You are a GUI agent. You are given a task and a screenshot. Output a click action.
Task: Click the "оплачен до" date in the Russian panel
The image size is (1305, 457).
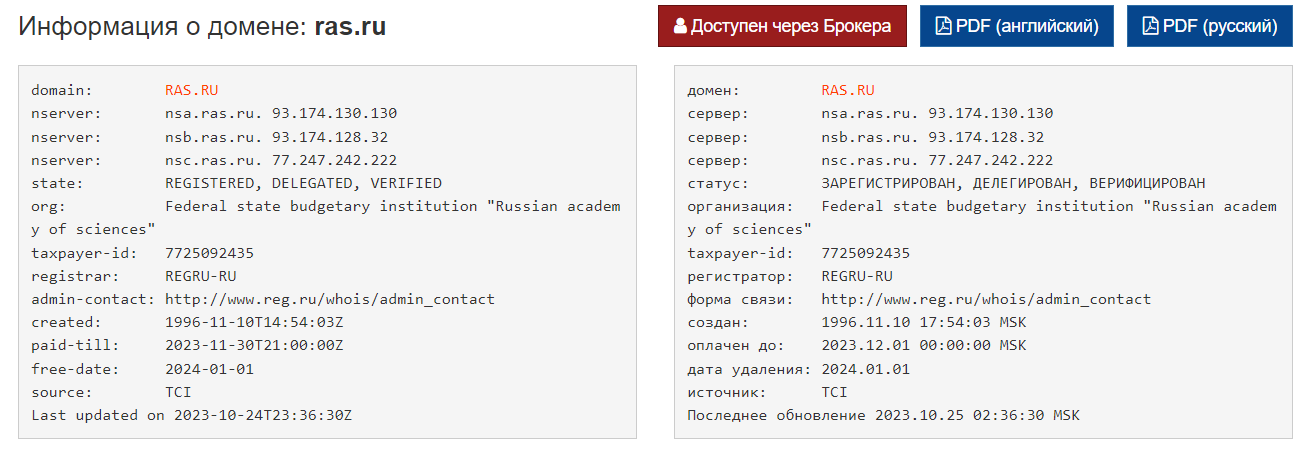[x=924, y=345]
